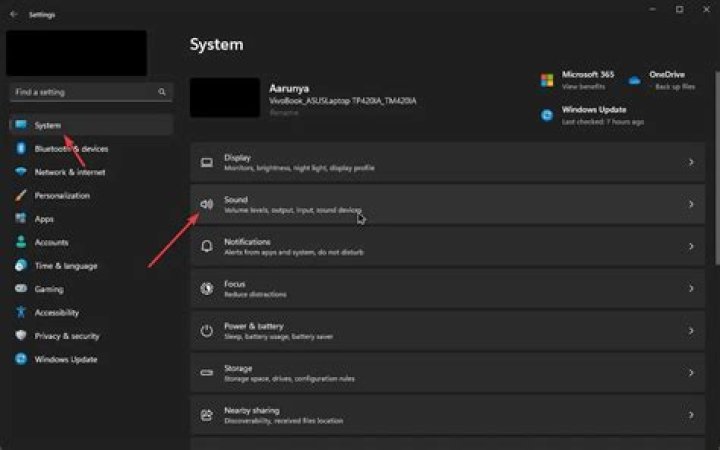The image size is (720, 450).
Task: Click the Windows Update icon in header
Action: [547, 115]
